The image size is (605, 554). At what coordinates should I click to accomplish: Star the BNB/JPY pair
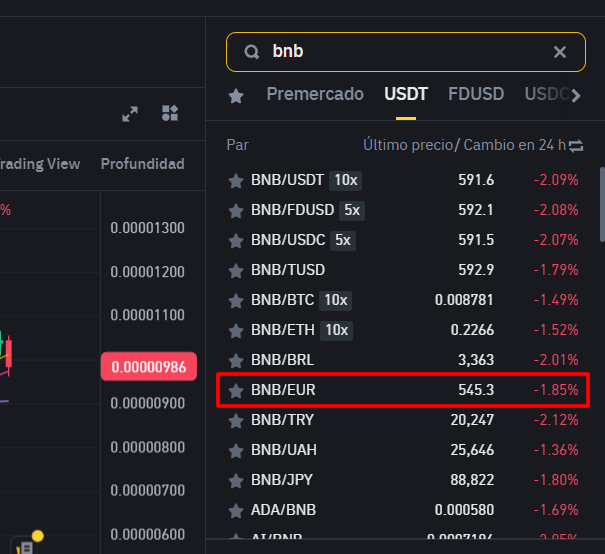(236, 480)
